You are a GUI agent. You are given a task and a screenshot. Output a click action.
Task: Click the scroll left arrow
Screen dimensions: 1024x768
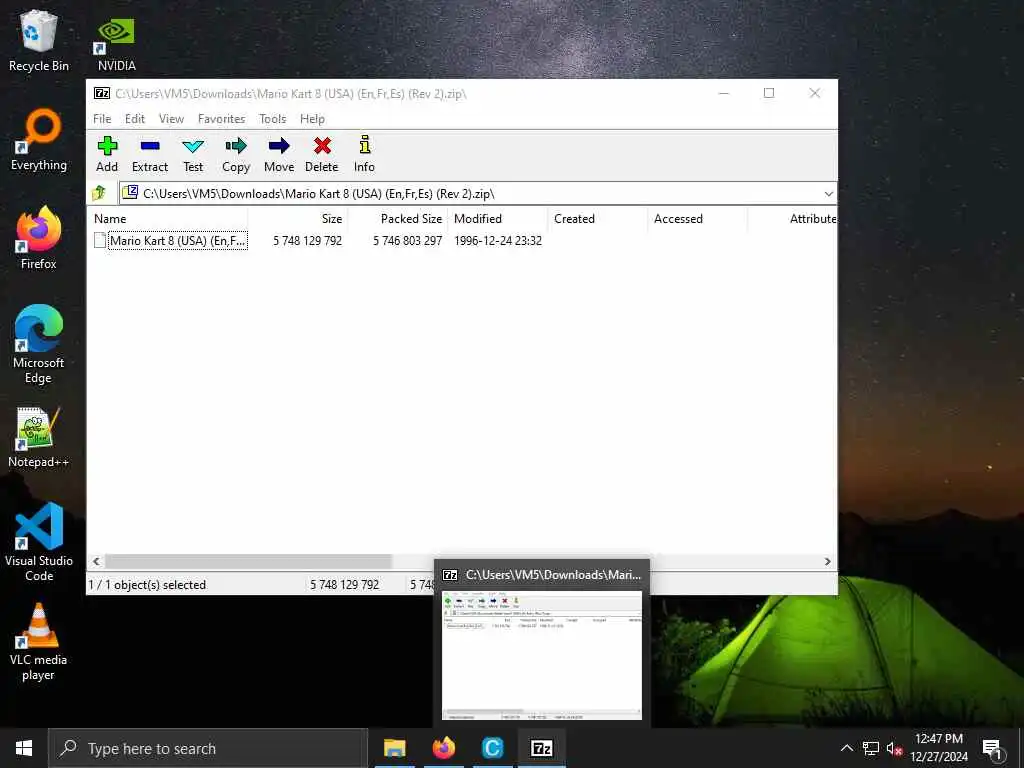point(96,562)
